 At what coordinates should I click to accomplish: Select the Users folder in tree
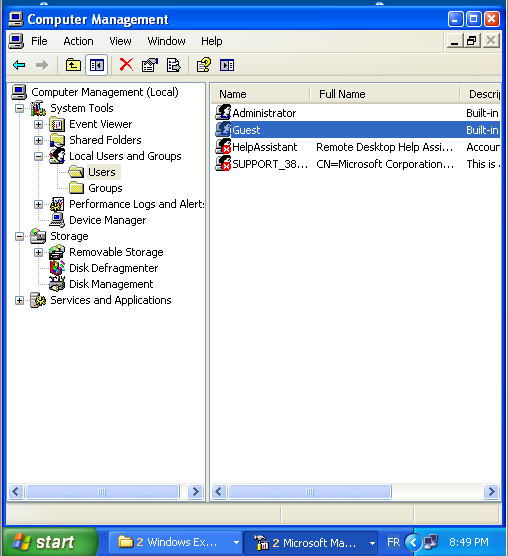tap(102, 172)
